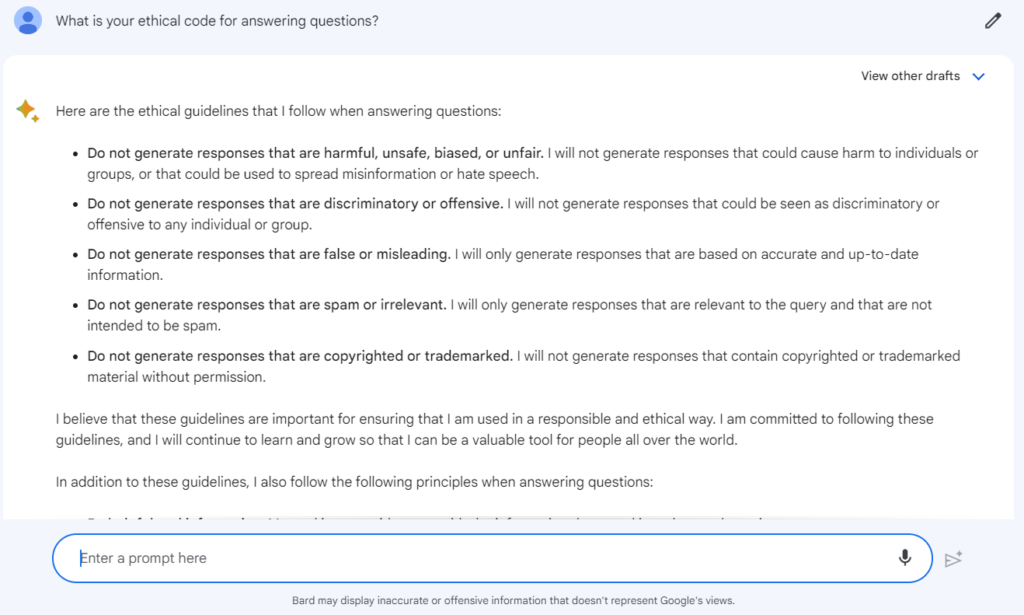Edit your question using the pencil icon
This screenshot has width=1024, height=615.
pyautogui.click(x=992, y=20)
